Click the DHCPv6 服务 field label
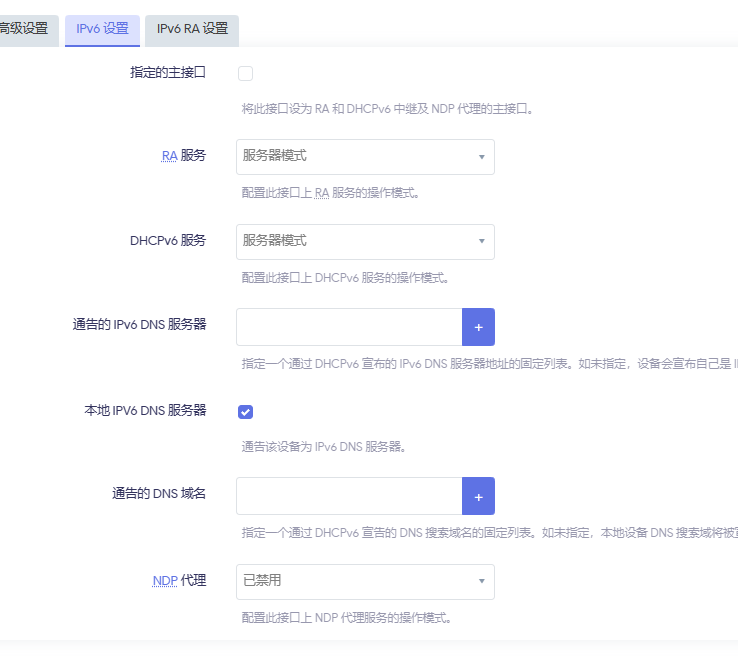The width and height of the screenshot is (738, 656). 168,241
